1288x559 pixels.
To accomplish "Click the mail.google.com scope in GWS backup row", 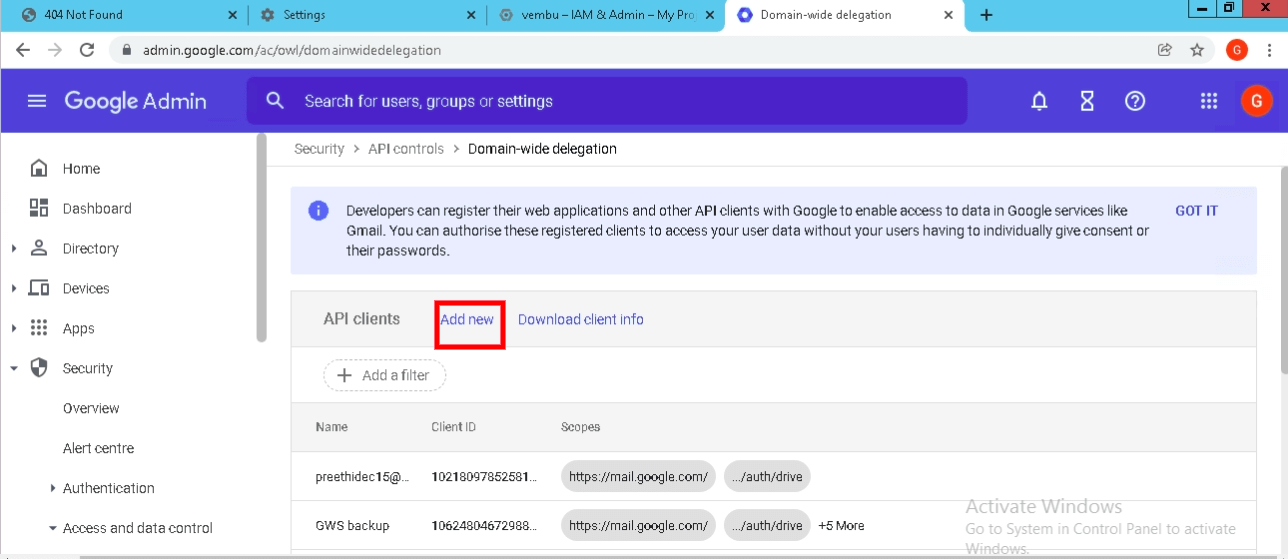I will point(638,525).
